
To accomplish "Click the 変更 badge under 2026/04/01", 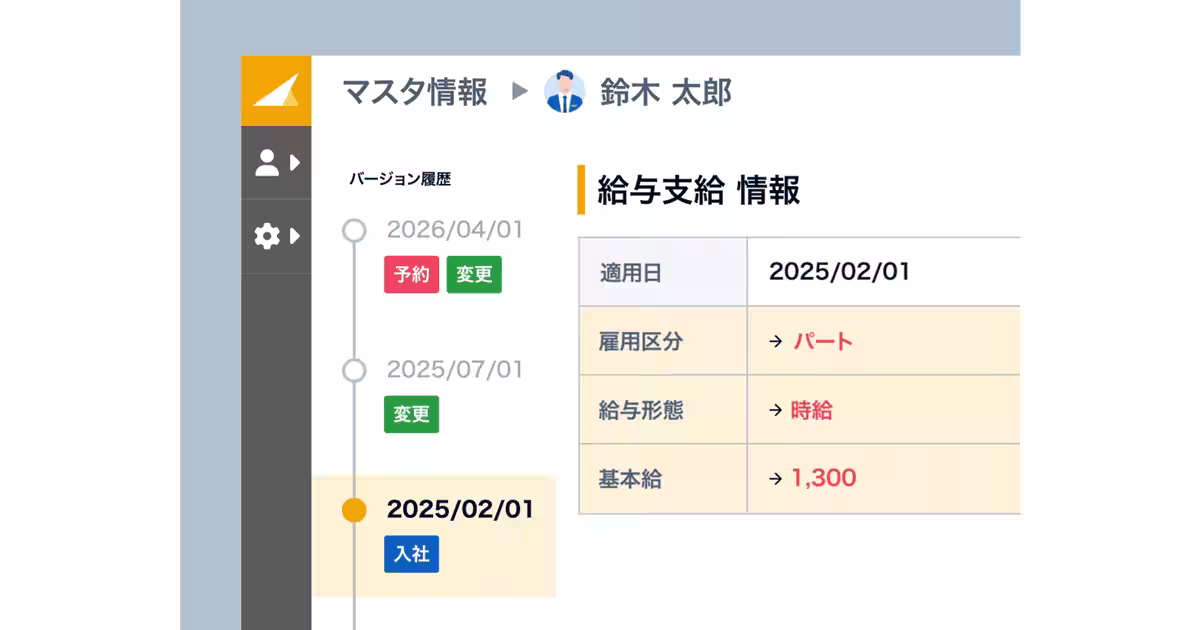I will (x=474, y=275).
